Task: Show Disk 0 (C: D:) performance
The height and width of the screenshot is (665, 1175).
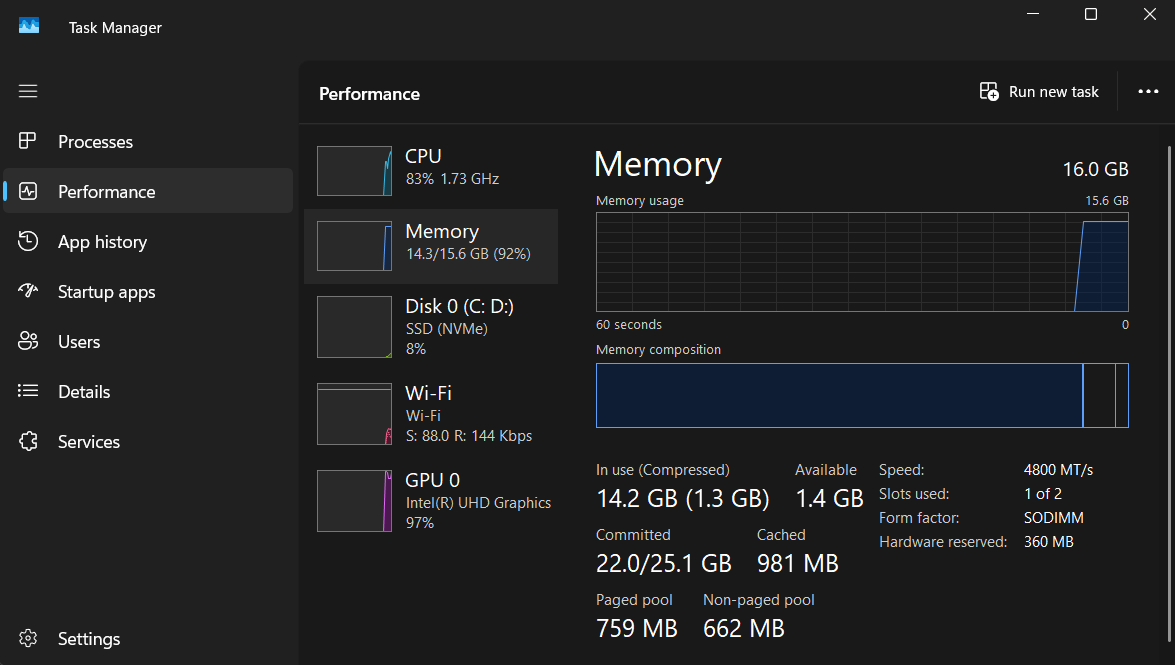Action: 431,326
